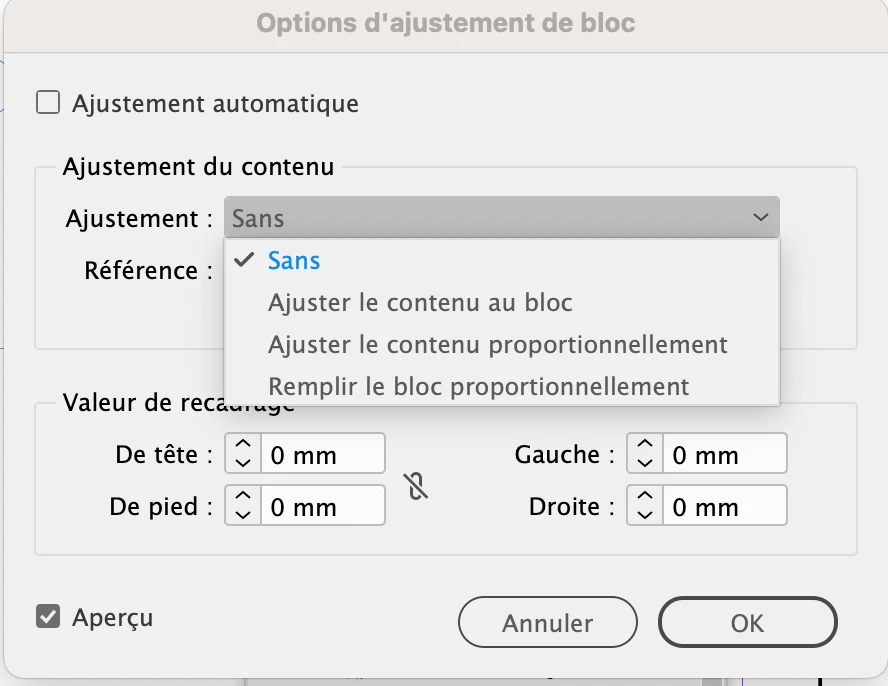
Task: Click the crop values chain link icon
Action: click(418, 486)
